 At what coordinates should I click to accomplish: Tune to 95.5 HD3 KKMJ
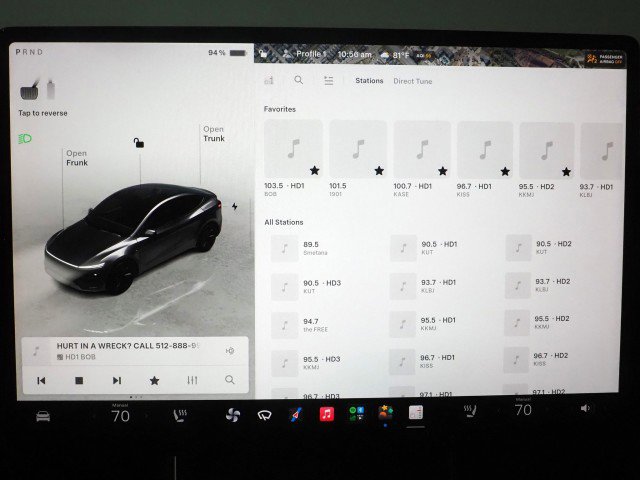point(307,362)
